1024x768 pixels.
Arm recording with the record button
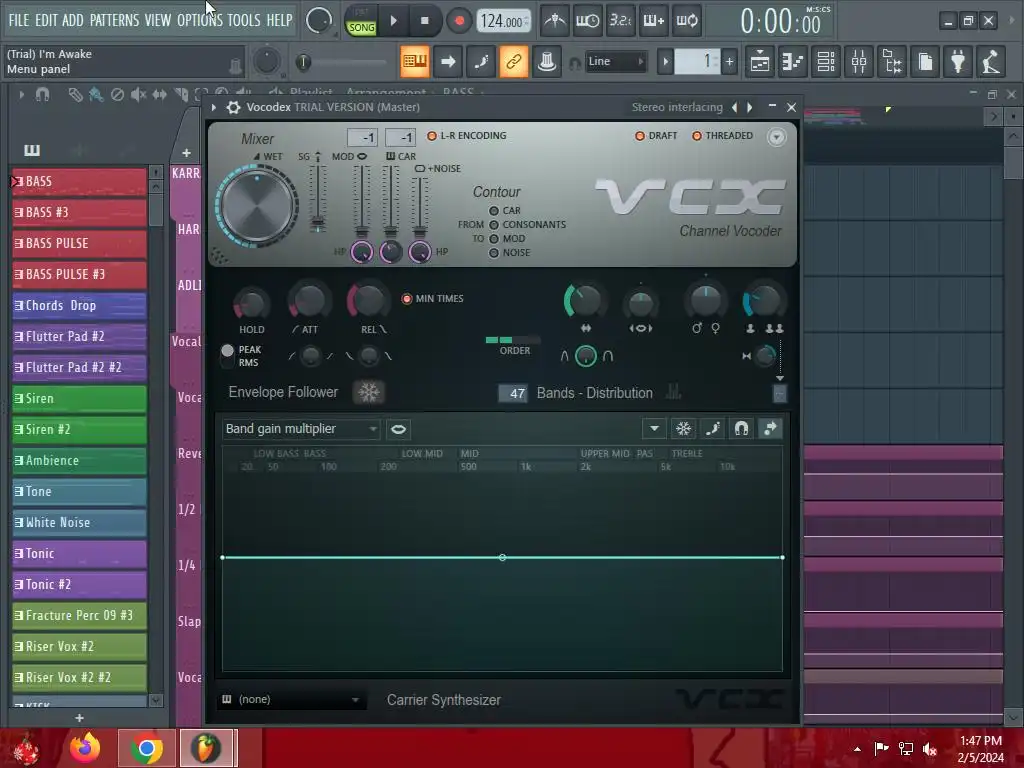pyautogui.click(x=459, y=21)
